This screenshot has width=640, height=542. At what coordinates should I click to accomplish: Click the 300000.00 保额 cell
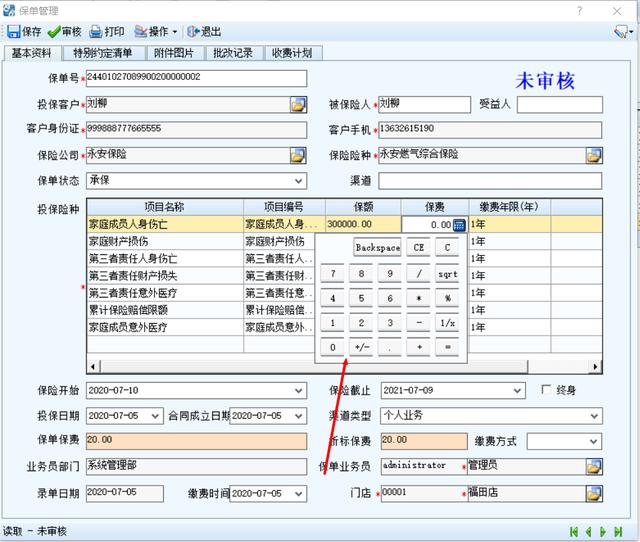tap(363, 224)
